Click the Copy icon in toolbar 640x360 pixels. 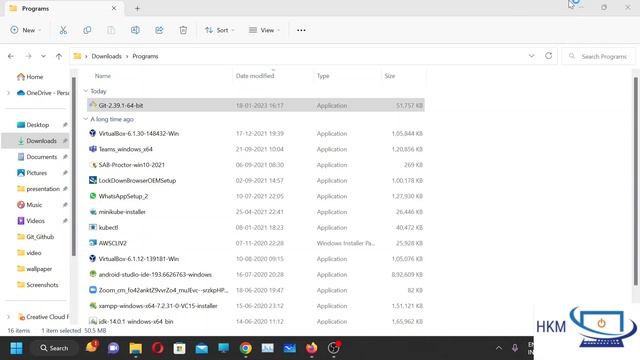[x=87, y=30]
